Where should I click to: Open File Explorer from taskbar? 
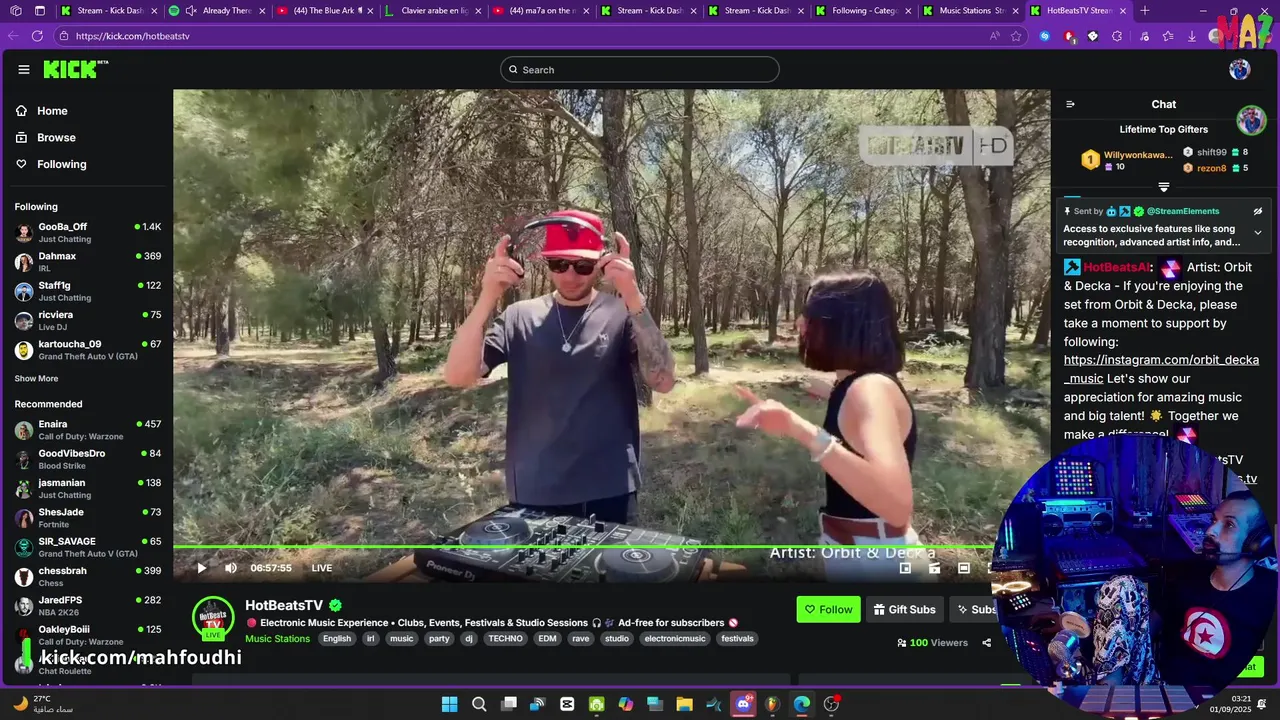[x=684, y=704]
